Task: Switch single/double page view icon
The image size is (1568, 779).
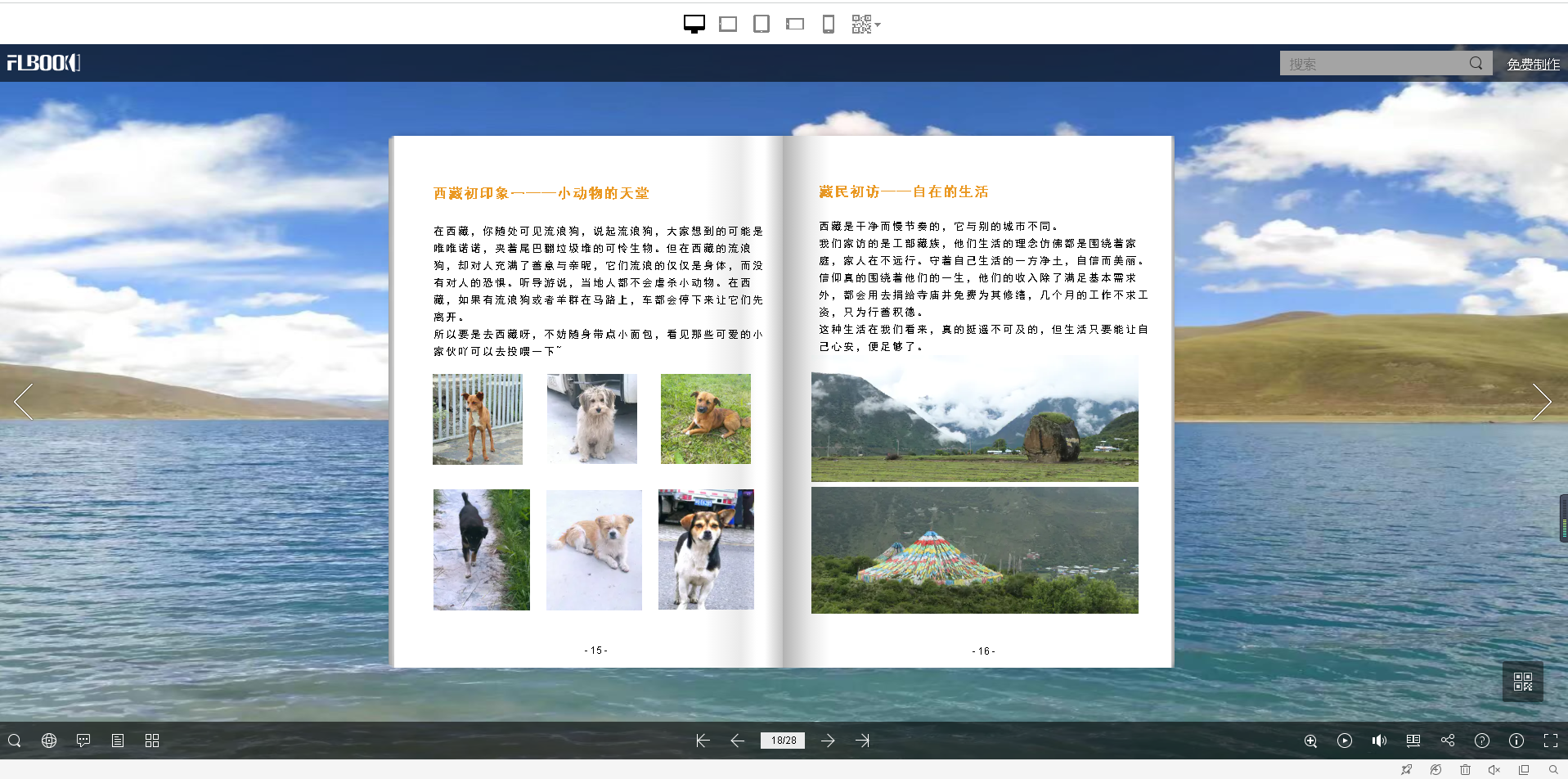Action: click(1413, 741)
